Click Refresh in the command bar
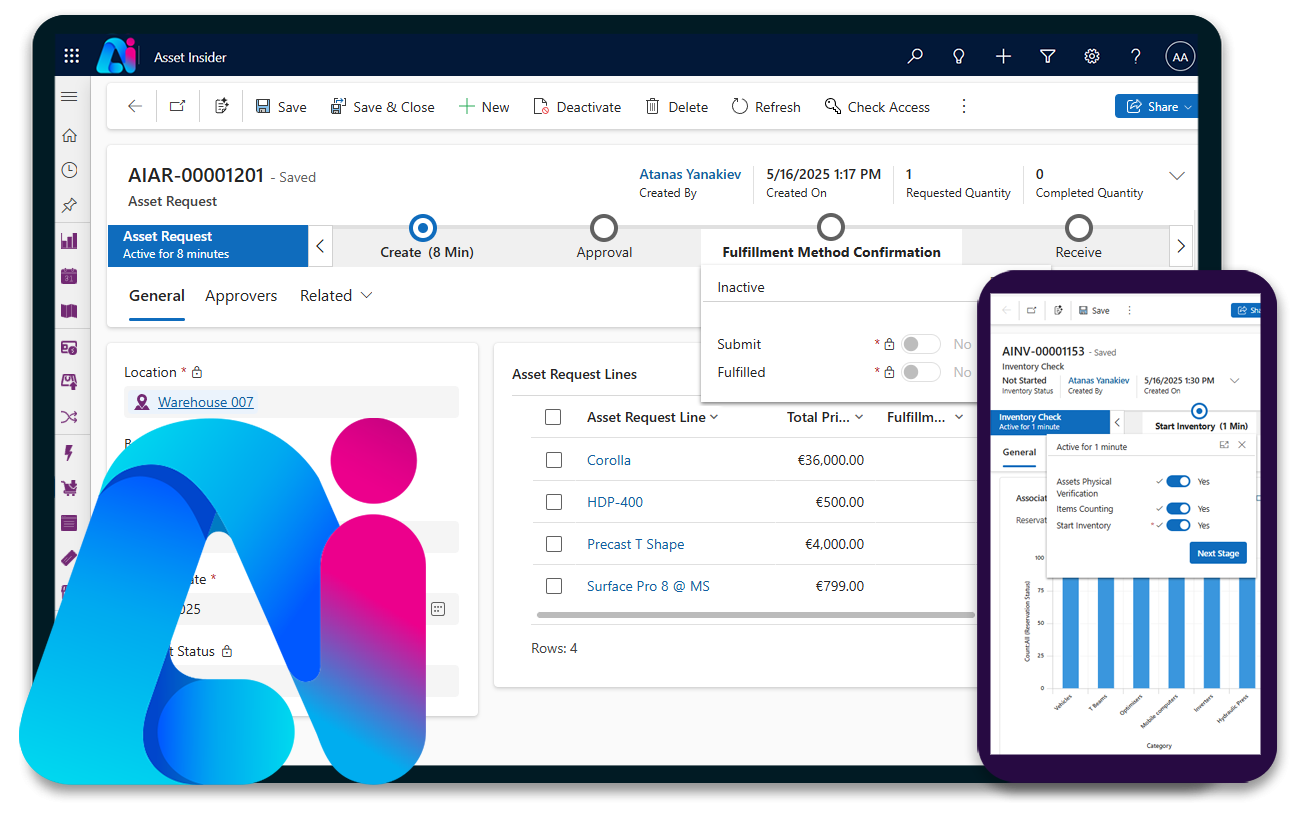Screen dimensions: 1300x829 766,107
